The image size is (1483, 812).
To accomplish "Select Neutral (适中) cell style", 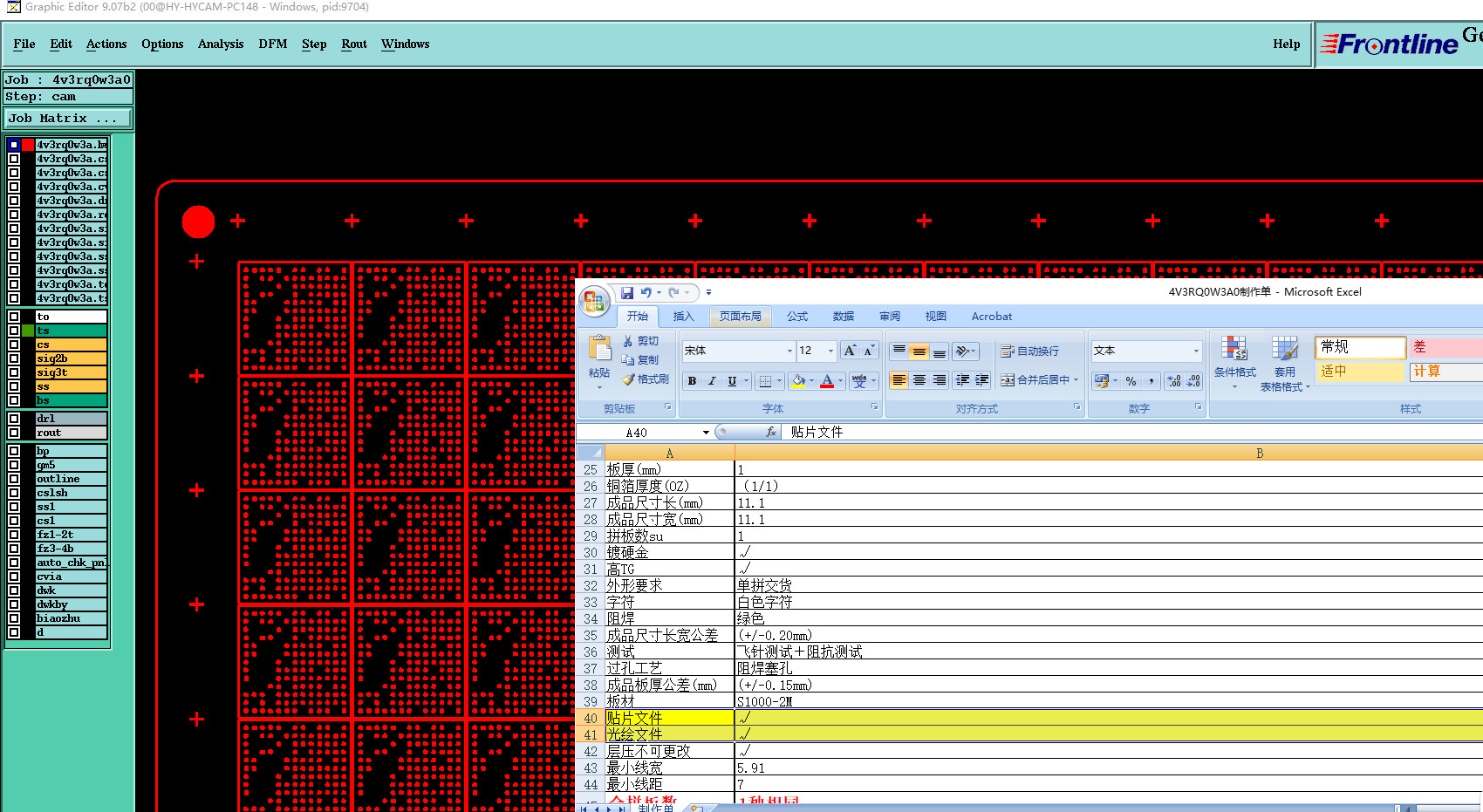I will point(1360,372).
